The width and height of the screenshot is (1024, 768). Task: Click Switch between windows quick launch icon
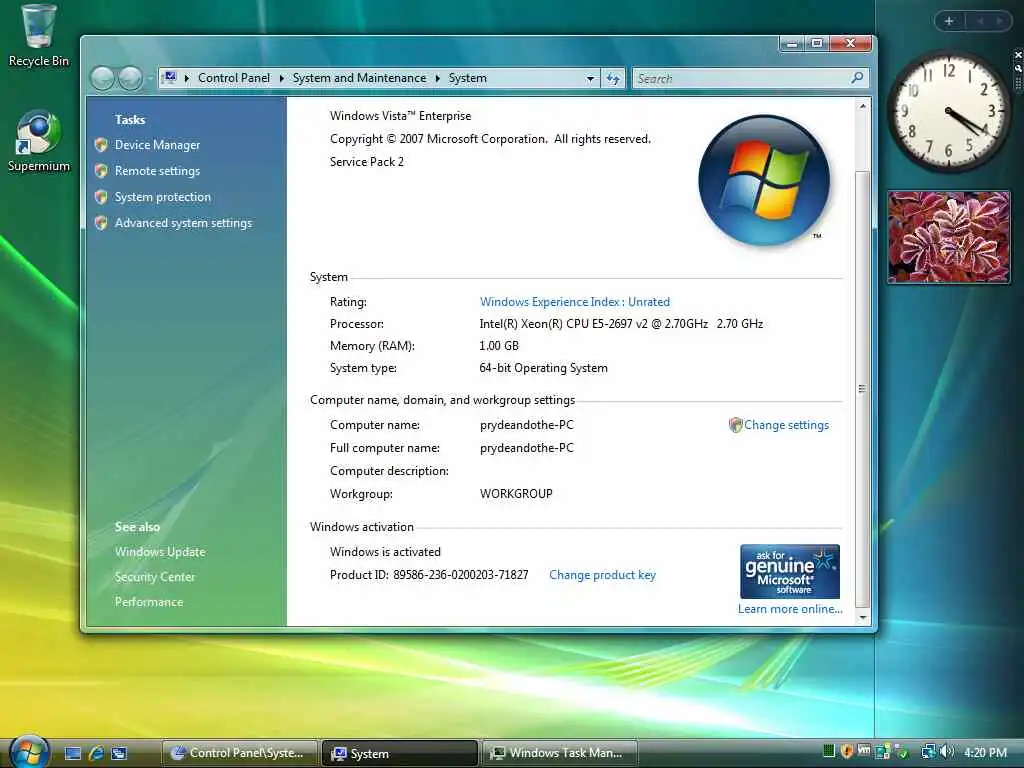(x=119, y=754)
